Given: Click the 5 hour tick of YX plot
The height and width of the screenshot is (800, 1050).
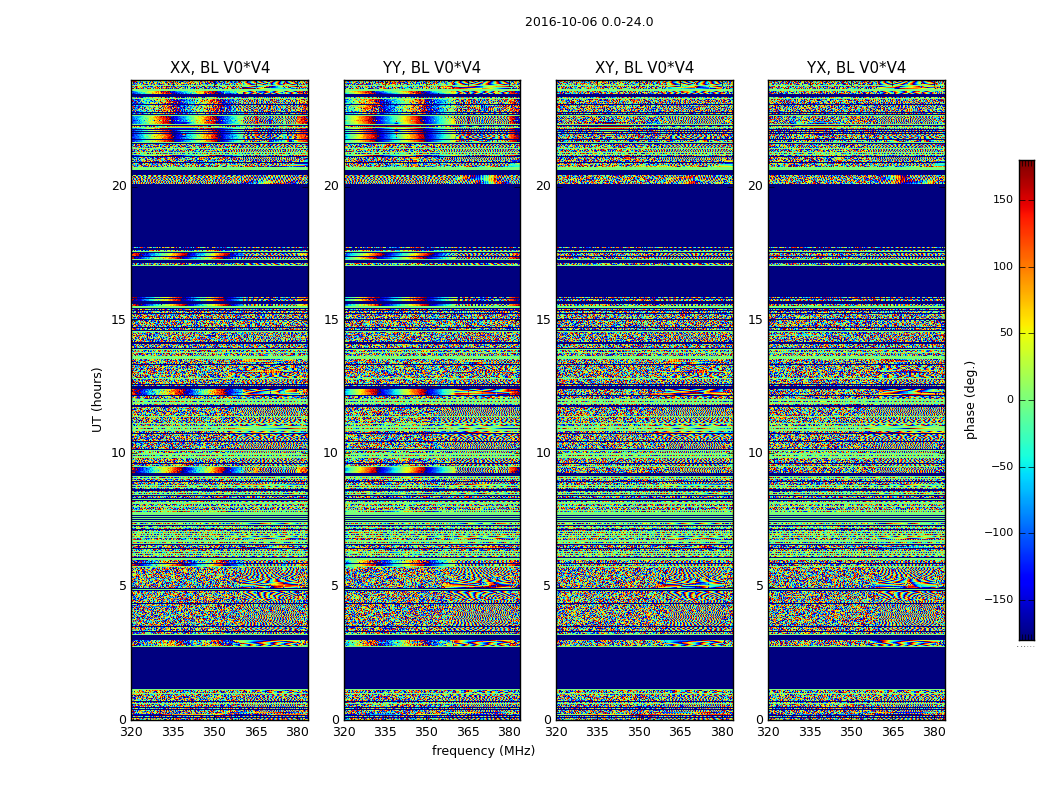Looking at the screenshot, I should [x=759, y=586].
